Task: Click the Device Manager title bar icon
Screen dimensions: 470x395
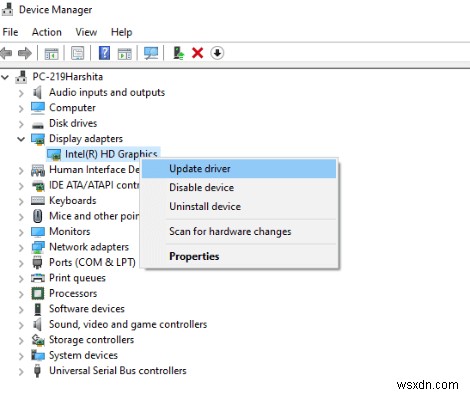Action: point(7,9)
